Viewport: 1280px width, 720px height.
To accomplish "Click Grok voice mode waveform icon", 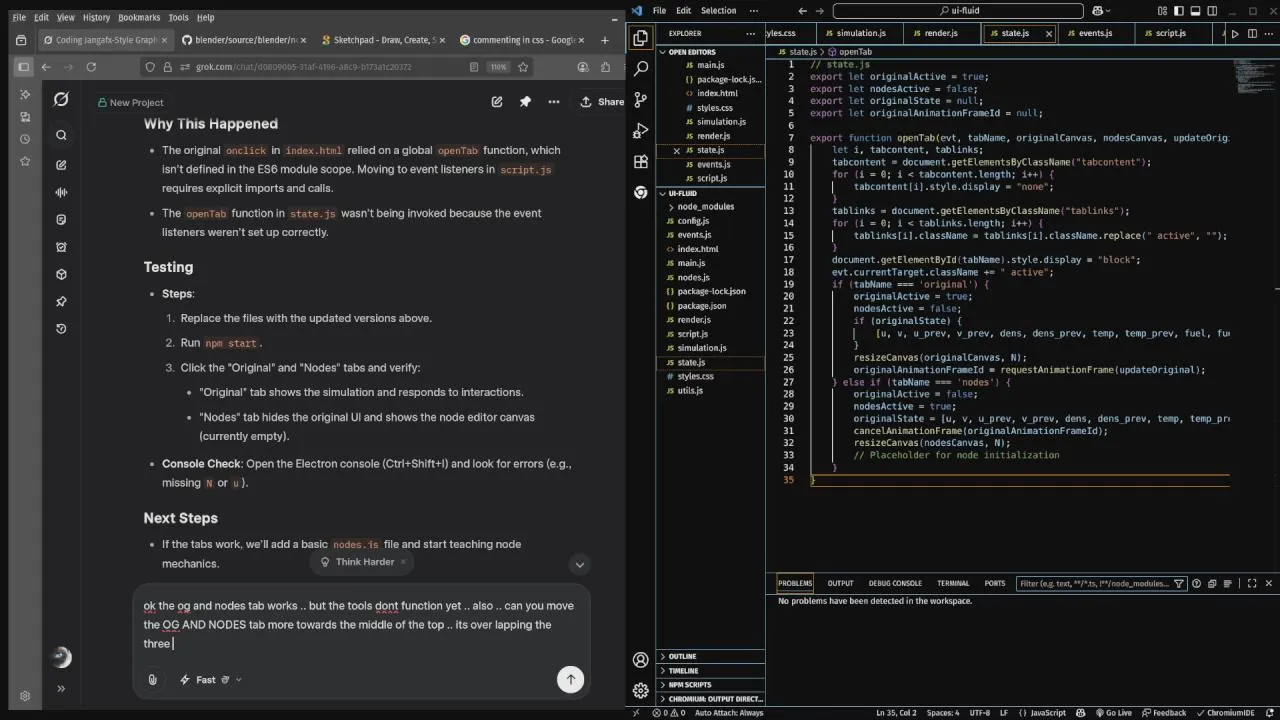I will tap(61, 192).
